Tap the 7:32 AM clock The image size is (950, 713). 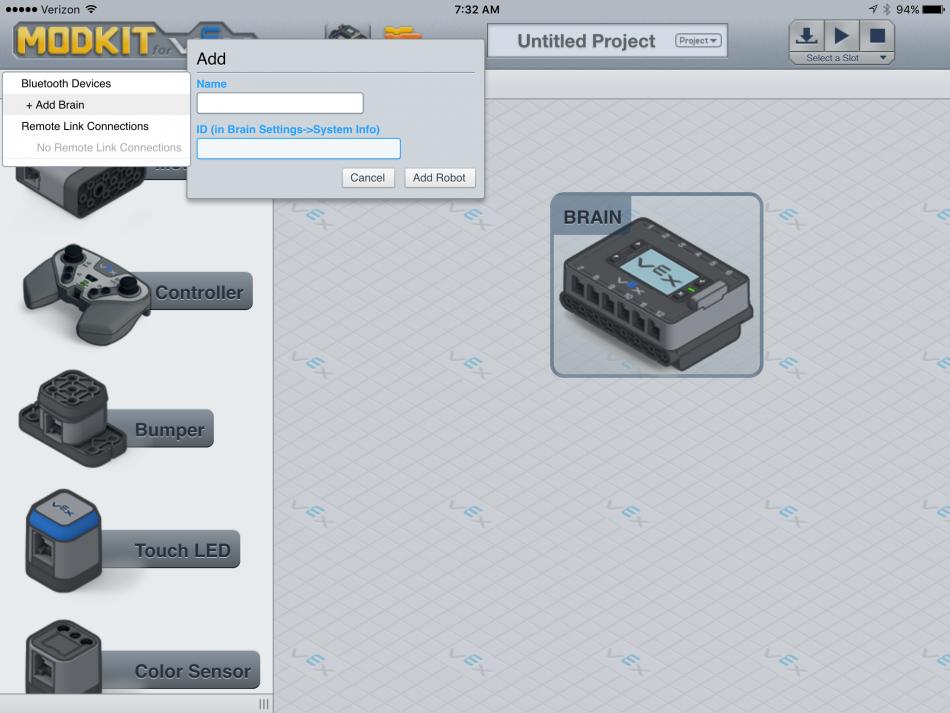pyautogui.click(x=477, y=9)
